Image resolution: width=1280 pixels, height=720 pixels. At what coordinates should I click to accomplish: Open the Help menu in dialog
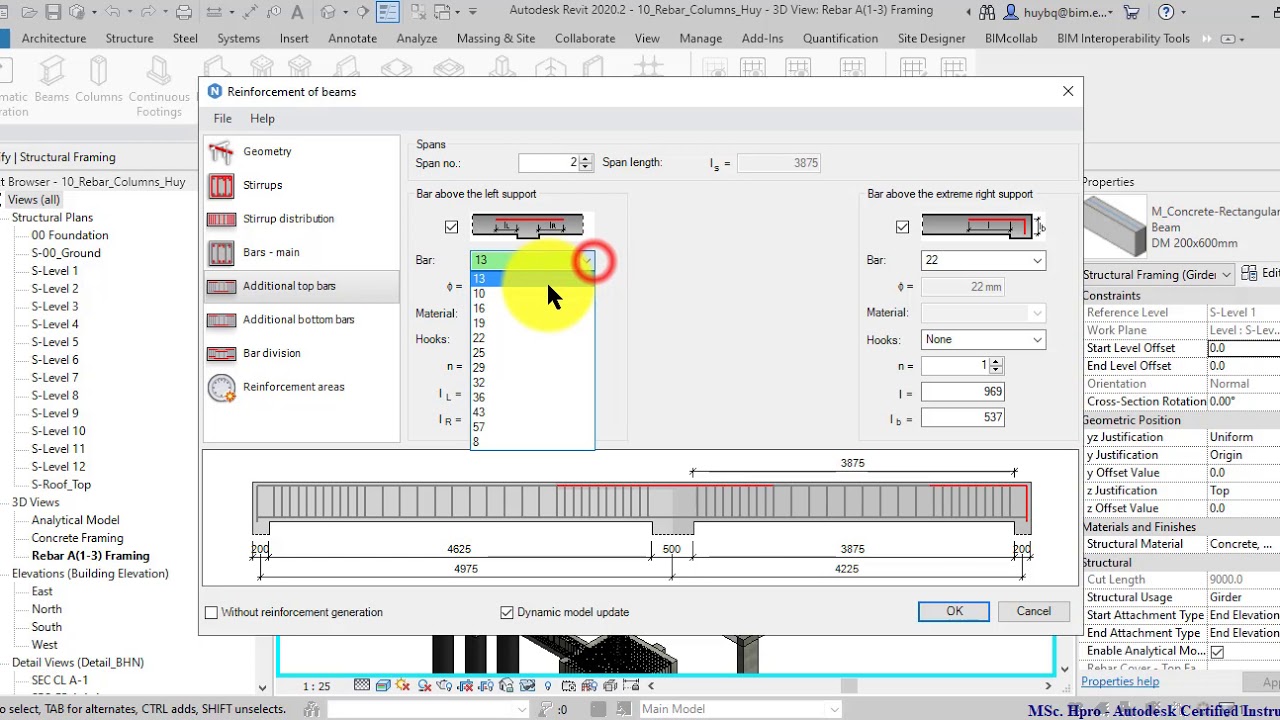262,118
